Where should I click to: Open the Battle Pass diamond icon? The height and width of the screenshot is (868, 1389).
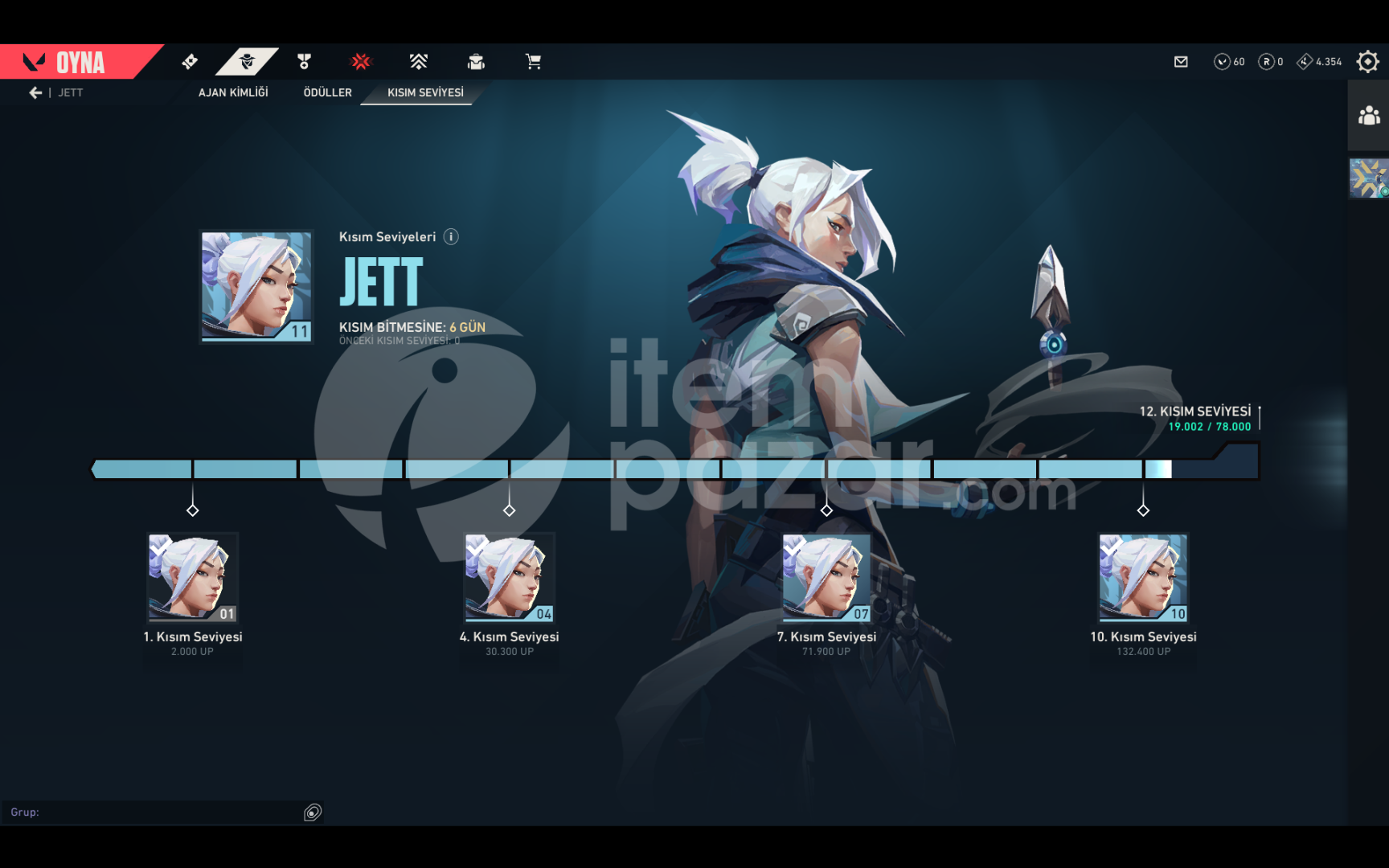pyautogui.click(x=190, y=61)
